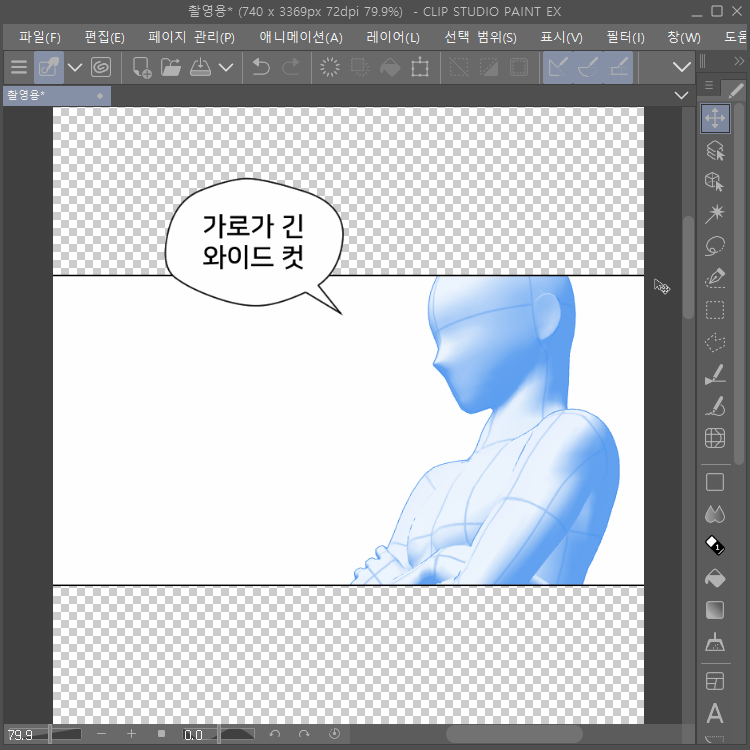This screenshot has width=750, height=750.
Task: Open the 편집(E) menu
Action: (x=104, y=37)
